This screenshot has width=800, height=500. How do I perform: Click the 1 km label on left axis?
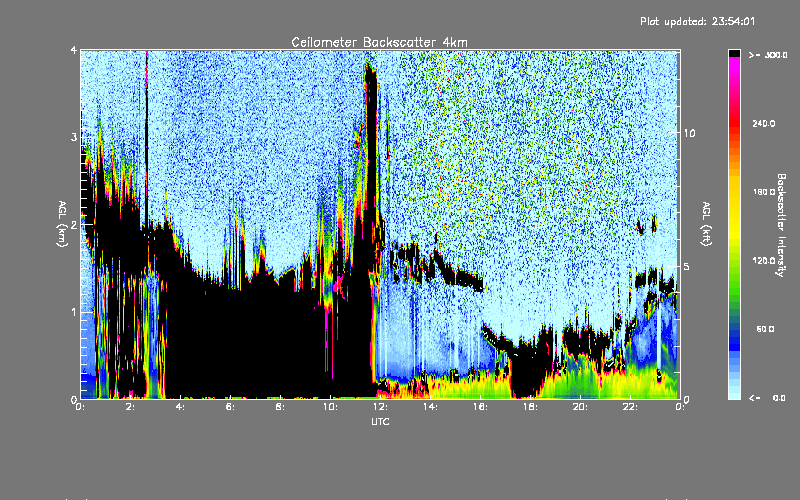point(74,312)
